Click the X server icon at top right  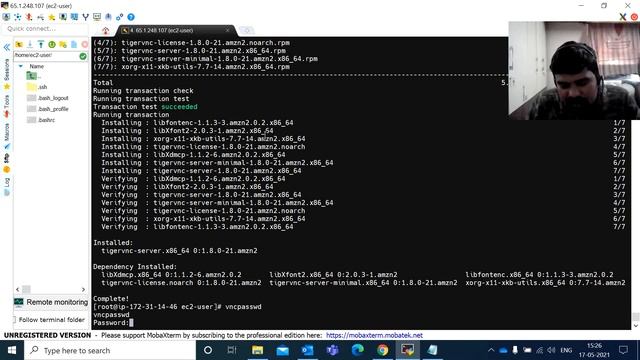click(x=622, y=17)
